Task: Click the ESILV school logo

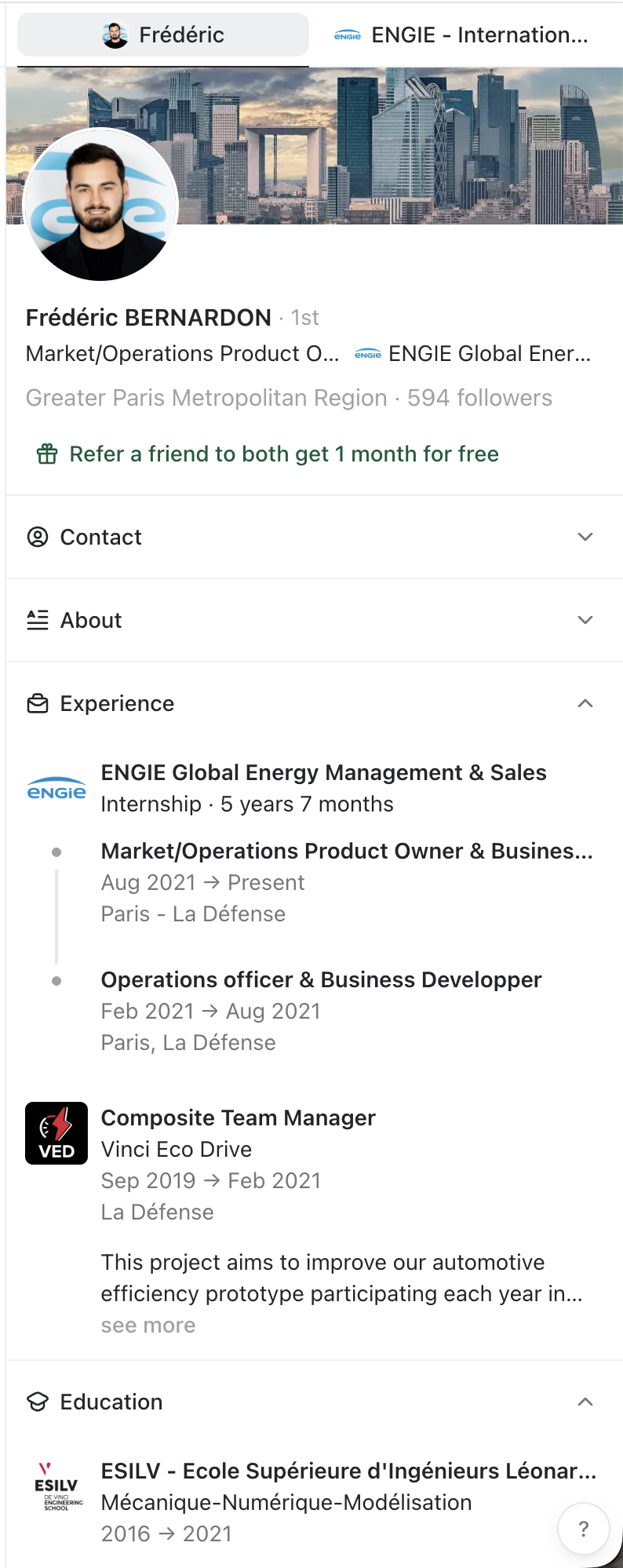Action: click(56, 1486)
